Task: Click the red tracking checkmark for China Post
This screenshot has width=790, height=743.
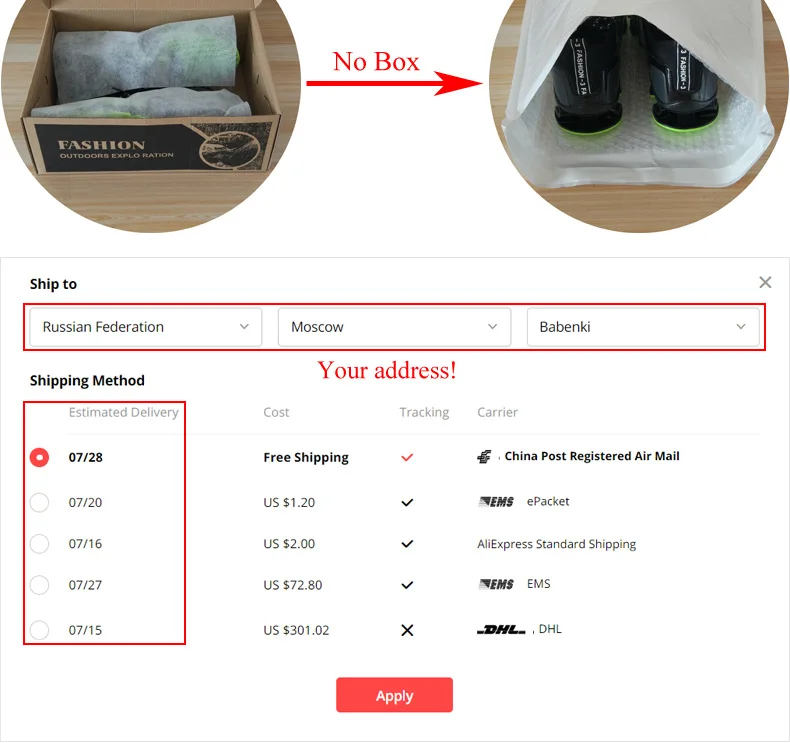Action: [407, 457]
